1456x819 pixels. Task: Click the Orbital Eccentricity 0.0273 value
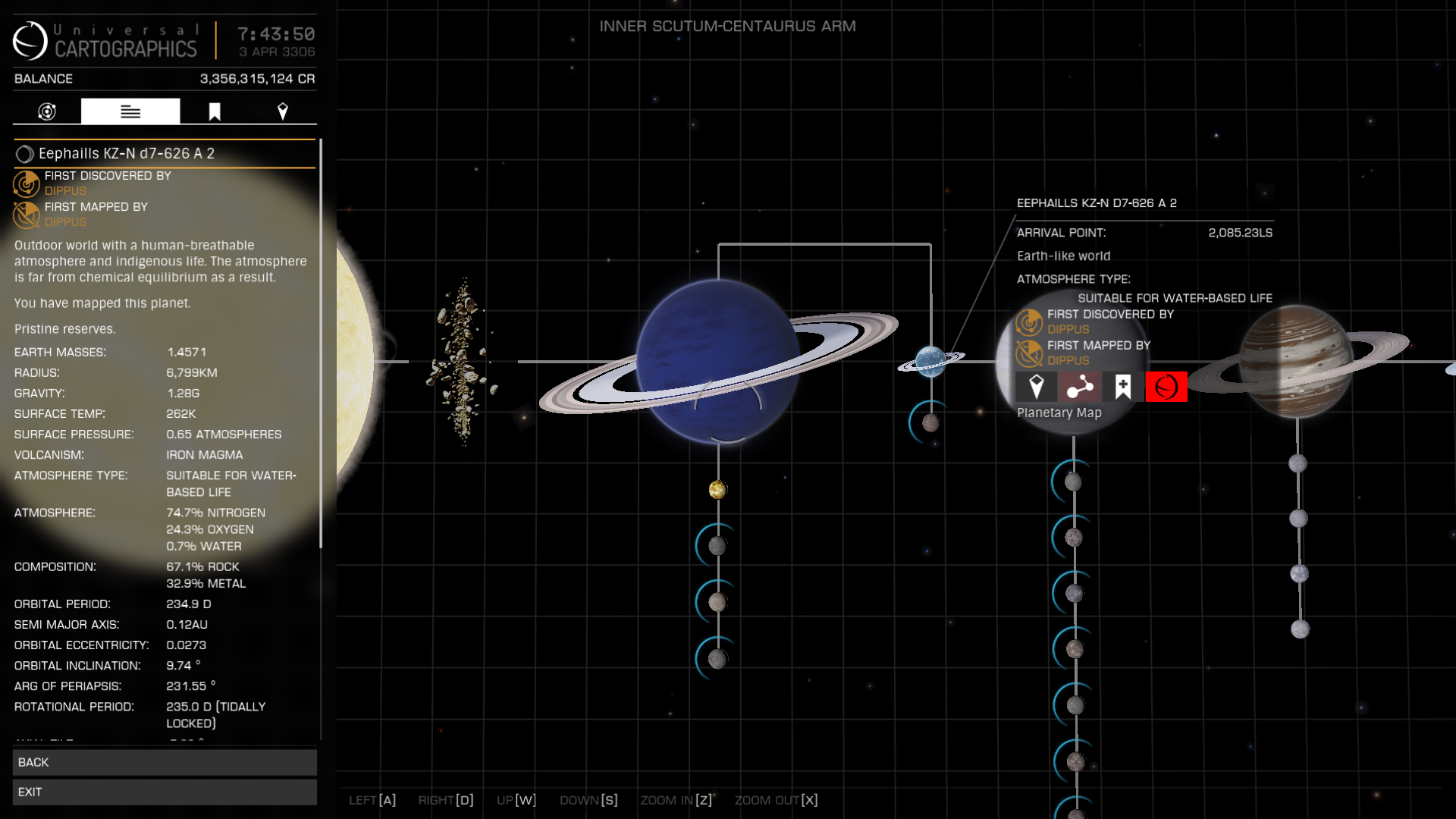coord(187,645)
